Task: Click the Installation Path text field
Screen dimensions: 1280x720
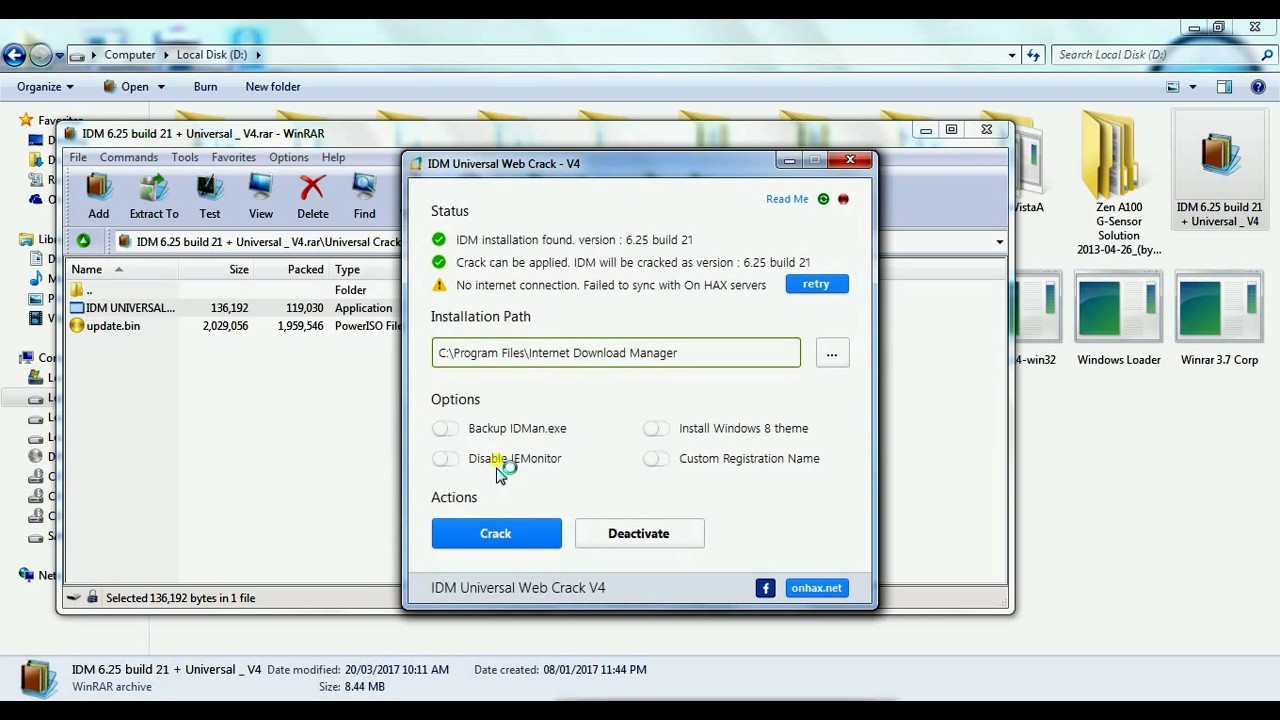Action: click(x=616, y=353)
